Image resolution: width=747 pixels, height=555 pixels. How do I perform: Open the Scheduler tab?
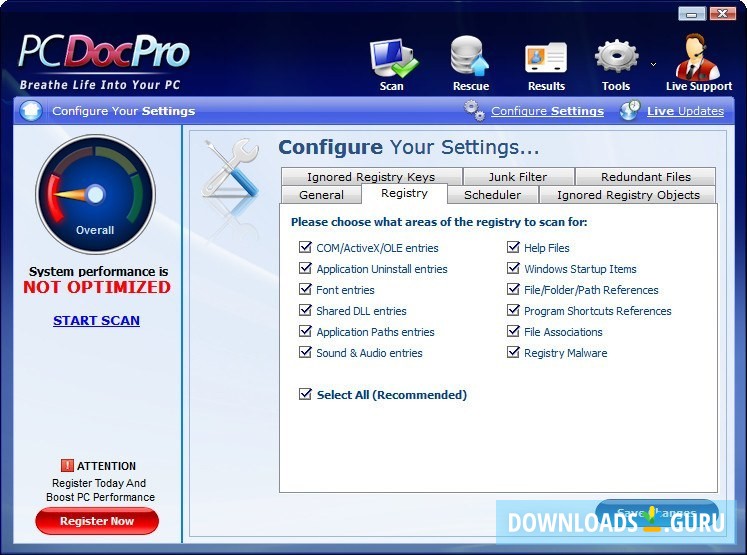(493, 195)
